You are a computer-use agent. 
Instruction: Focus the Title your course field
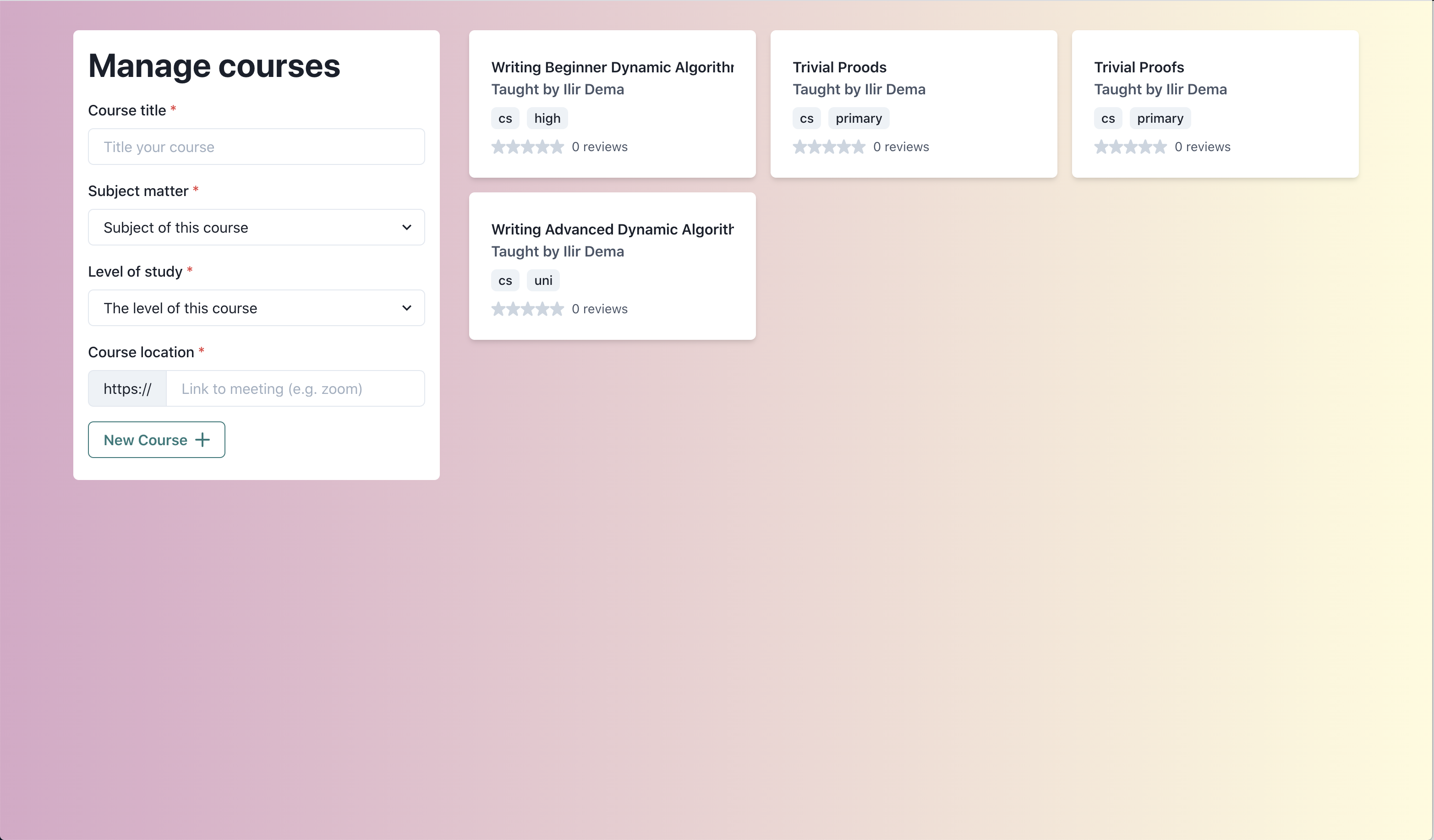256,147
